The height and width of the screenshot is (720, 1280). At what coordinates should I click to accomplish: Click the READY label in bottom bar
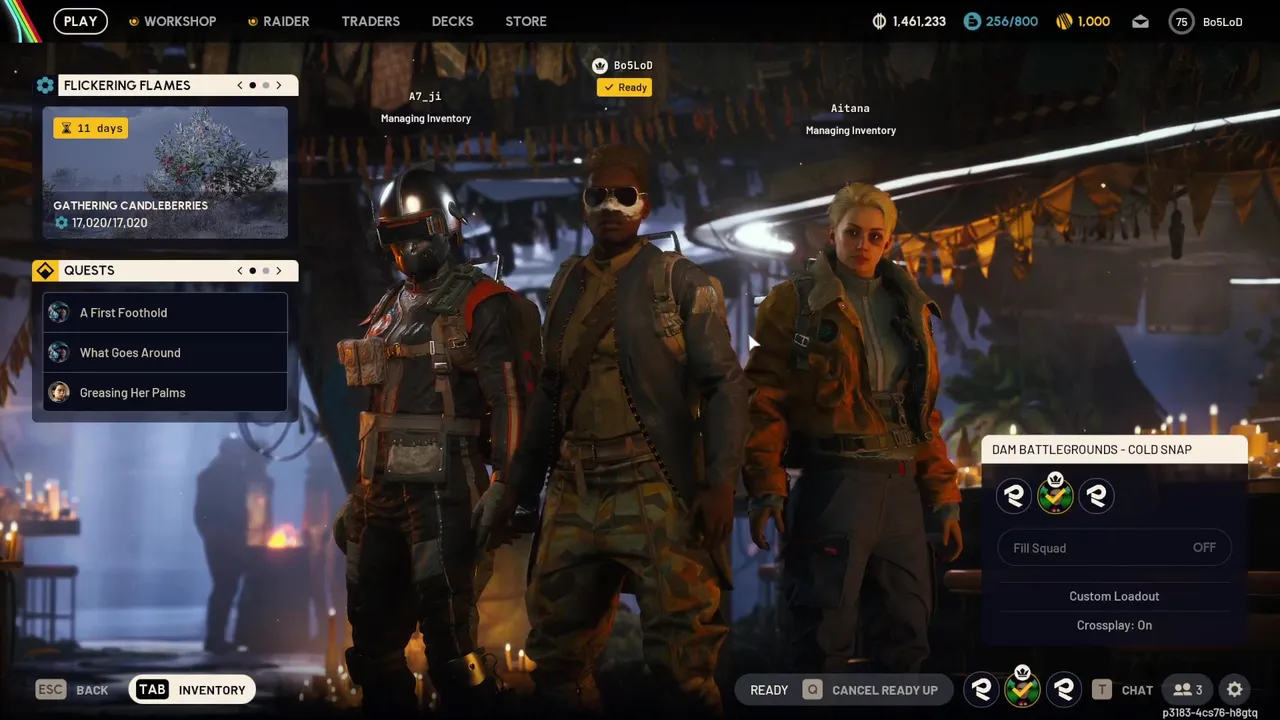769,690
